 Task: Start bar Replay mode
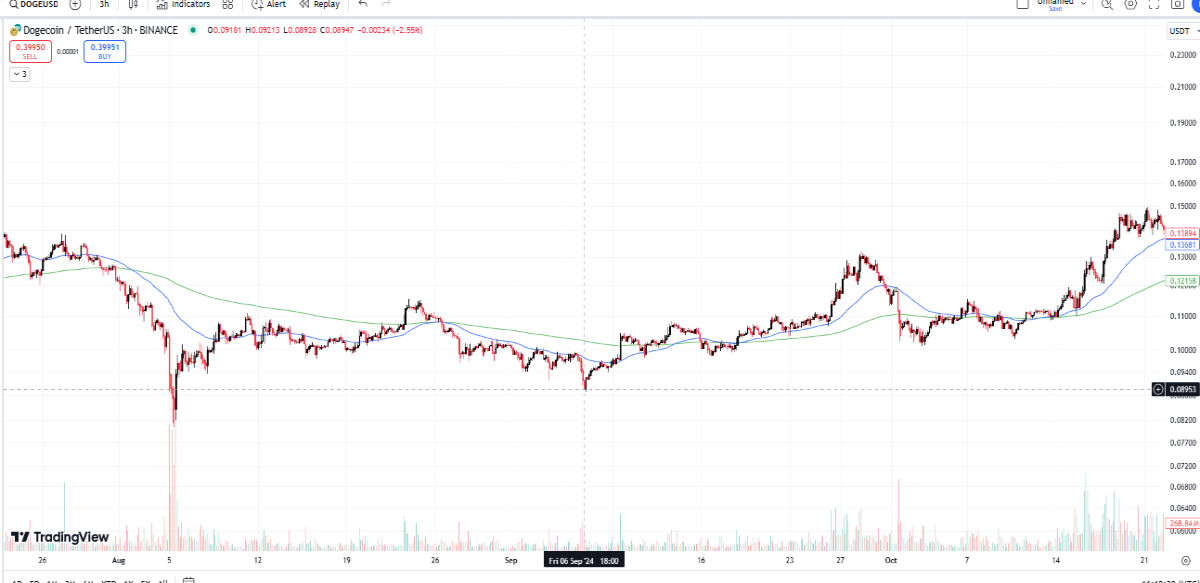320,4
